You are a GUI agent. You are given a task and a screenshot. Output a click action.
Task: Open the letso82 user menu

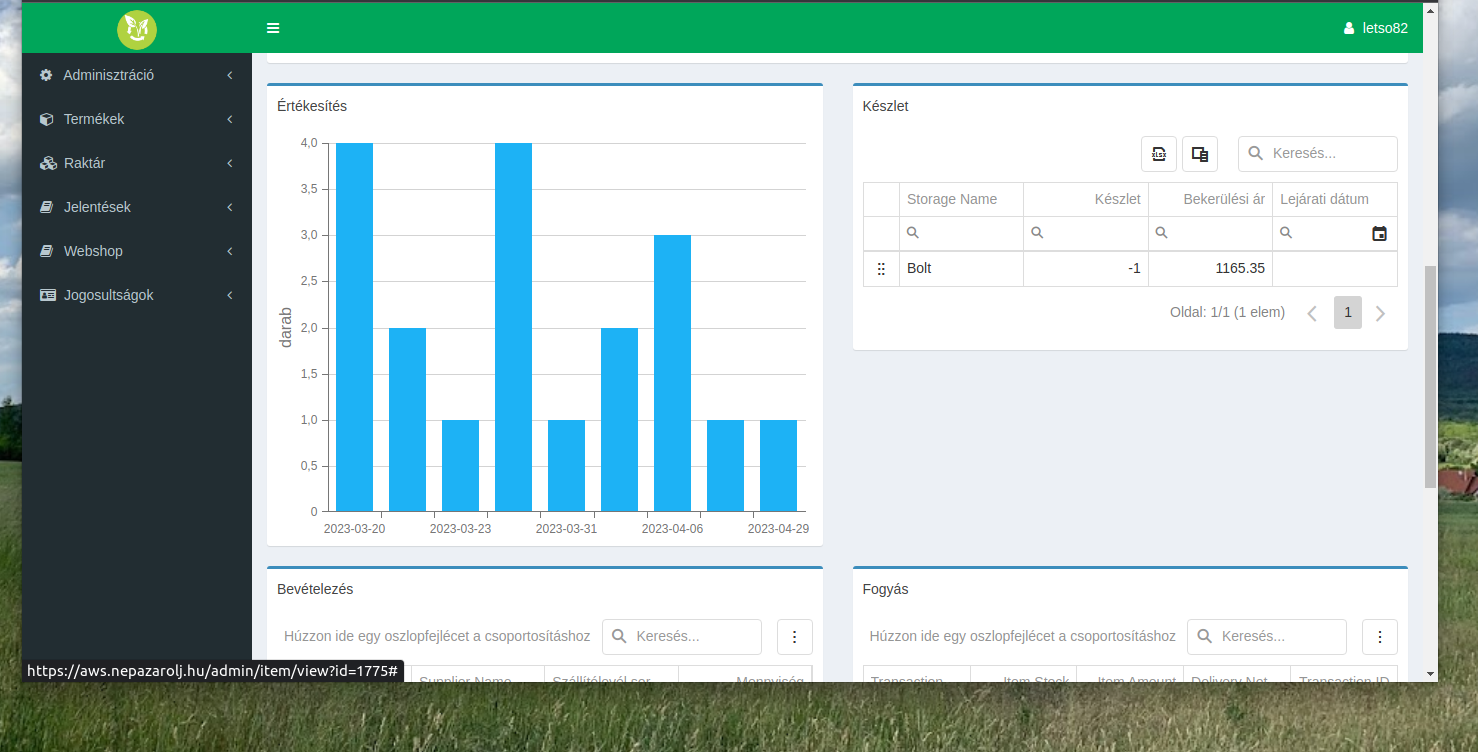point(1375,28)
